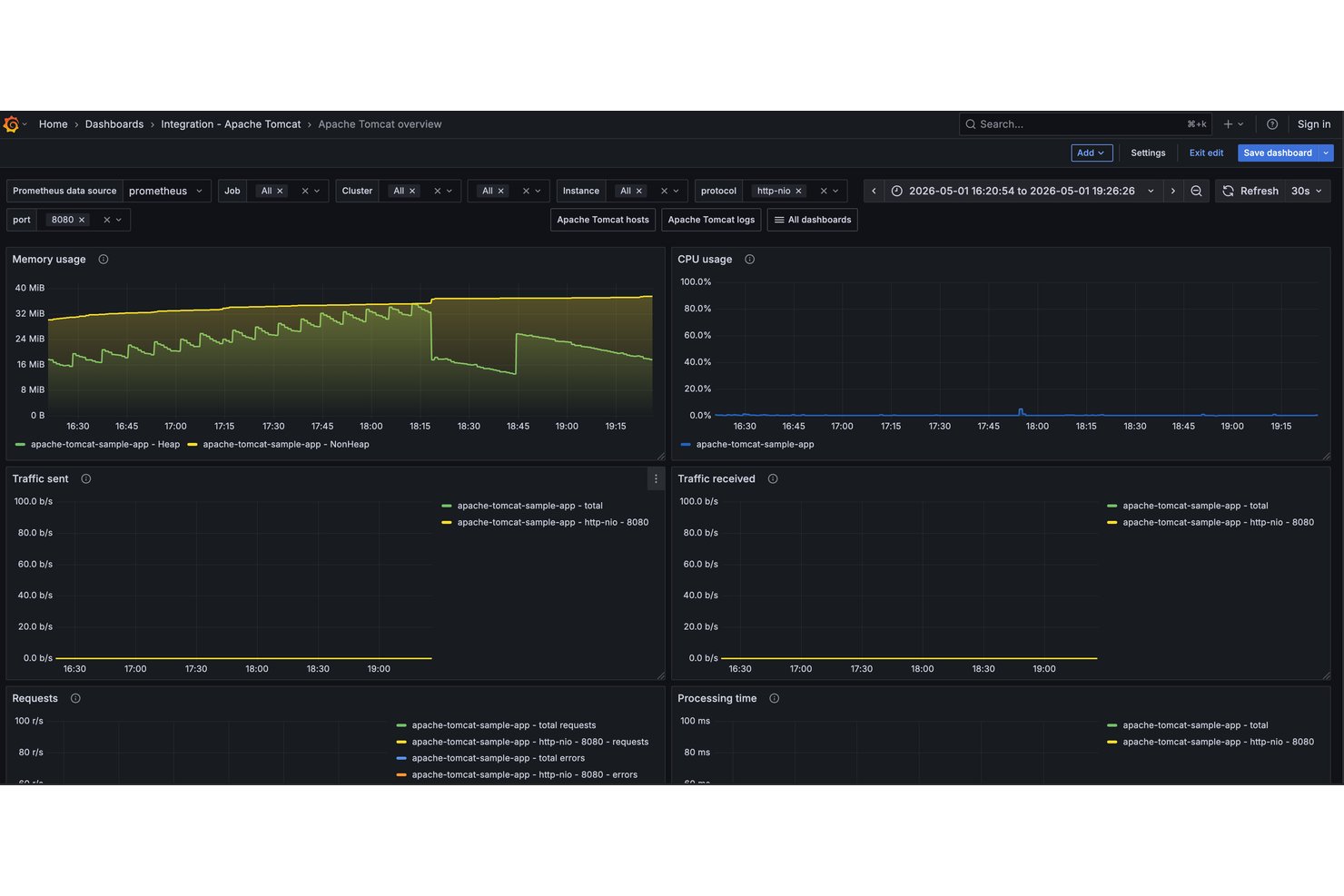The image size is (1344, 896).
Task: Open the Add dropdown button
Action: pyautogui.click(x=1092, y=153)
